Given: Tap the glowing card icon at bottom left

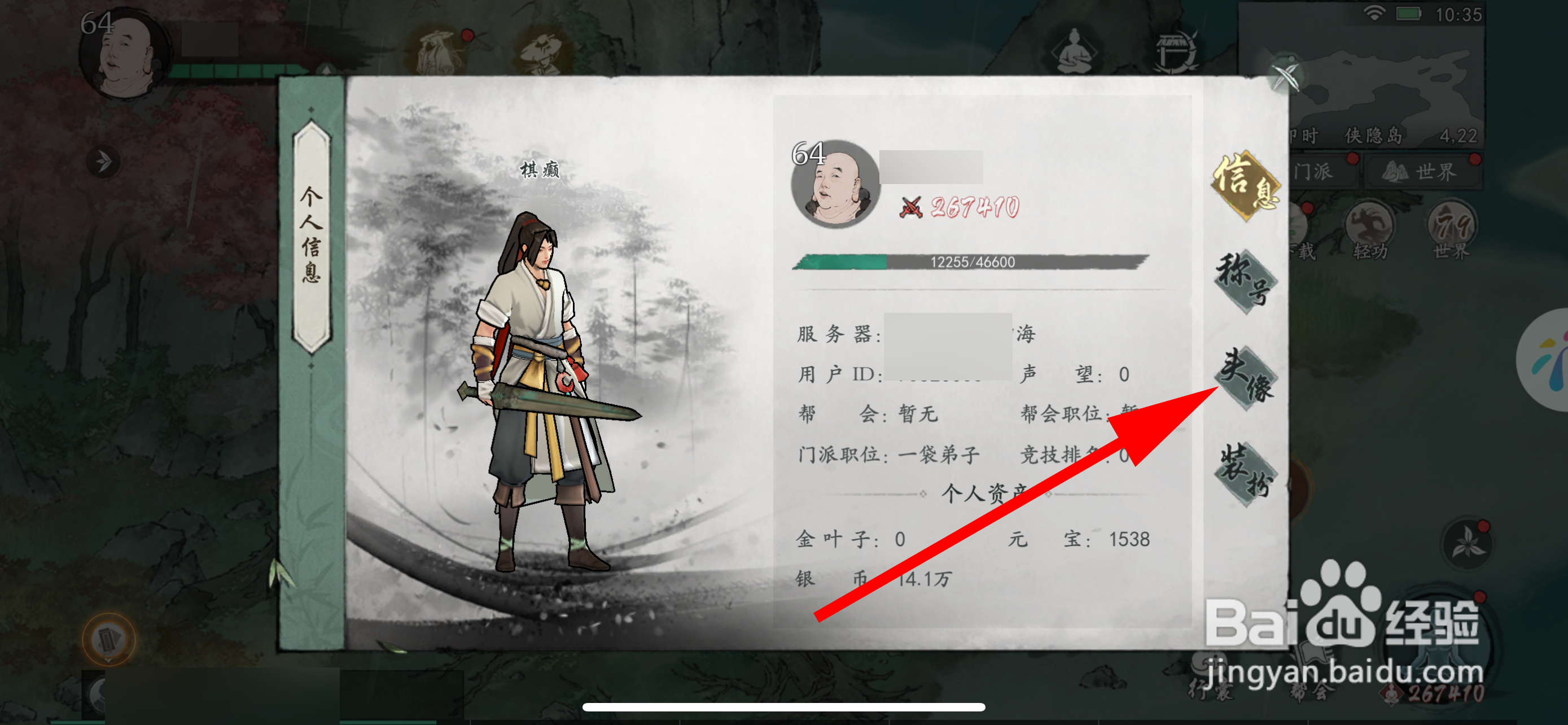Looking at the screenshot, I should 108,639.
